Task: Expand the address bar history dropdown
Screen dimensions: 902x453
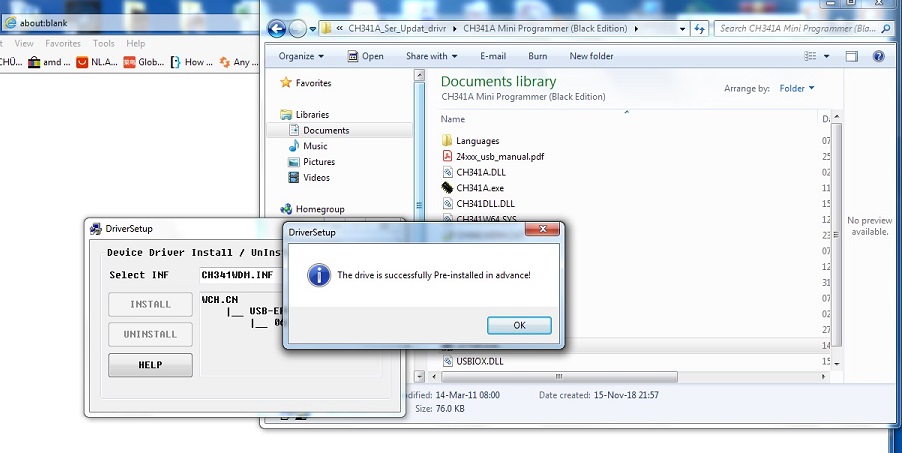Action: 682,29
